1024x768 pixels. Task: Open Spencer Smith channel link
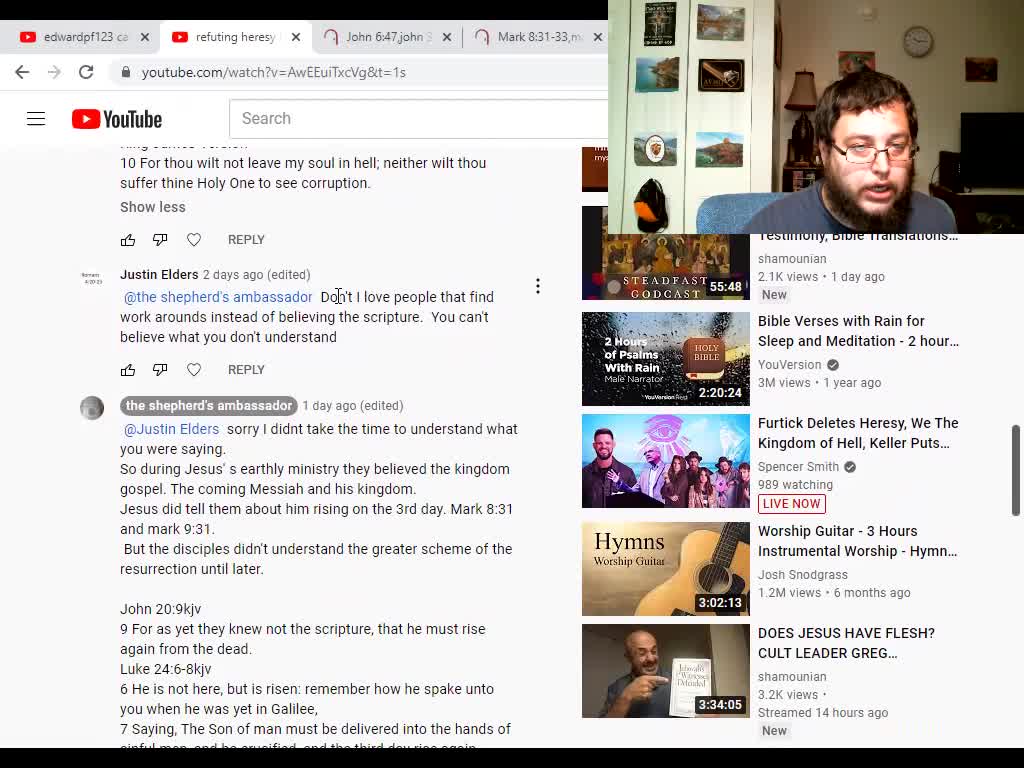(798, 467)
